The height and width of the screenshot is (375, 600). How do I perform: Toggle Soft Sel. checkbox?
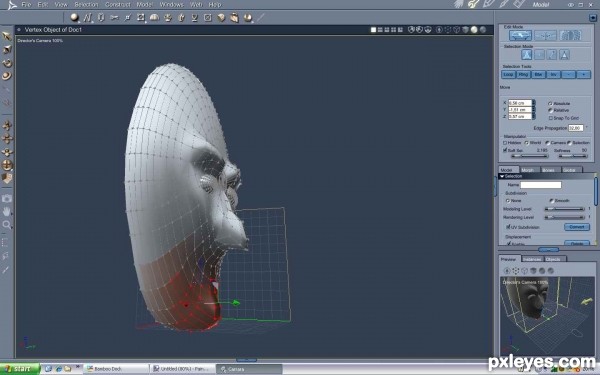point(505,150)
